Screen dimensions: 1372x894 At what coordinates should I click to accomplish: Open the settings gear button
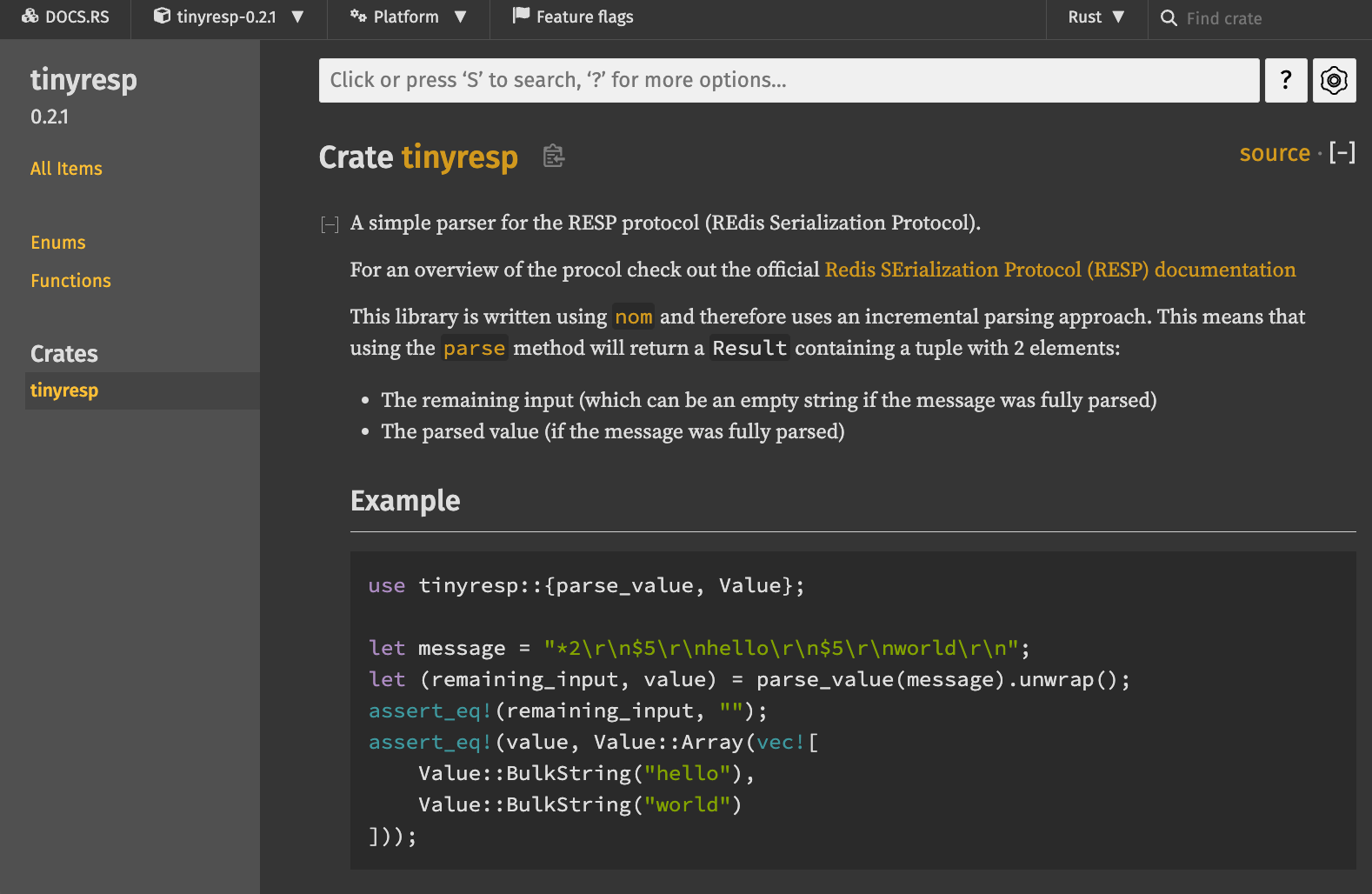coord(1334,80)
